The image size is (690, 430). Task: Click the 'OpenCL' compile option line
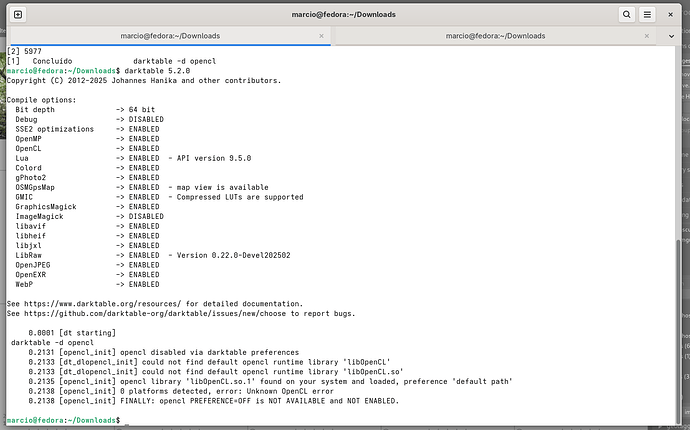(x=87, y=148)
